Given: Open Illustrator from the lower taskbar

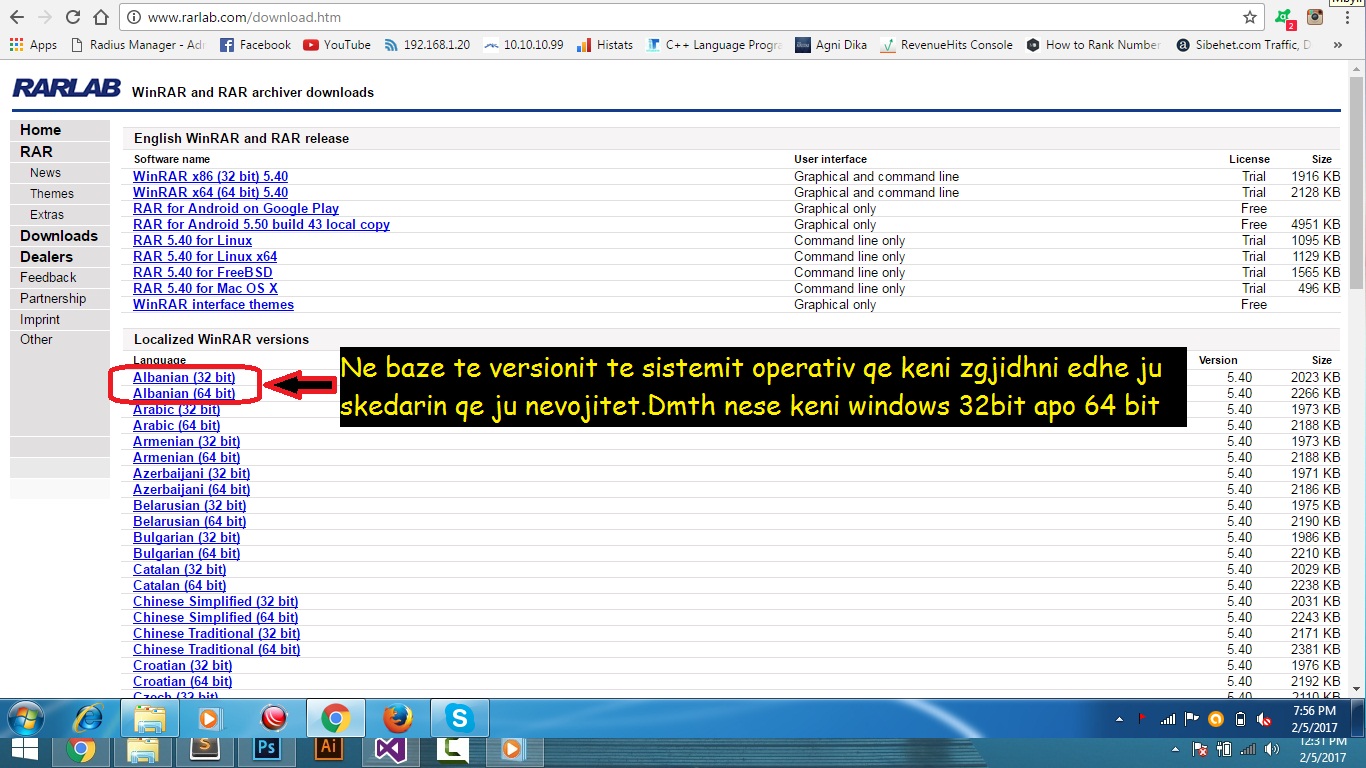Looking at the screenshot, I should 327,749.
